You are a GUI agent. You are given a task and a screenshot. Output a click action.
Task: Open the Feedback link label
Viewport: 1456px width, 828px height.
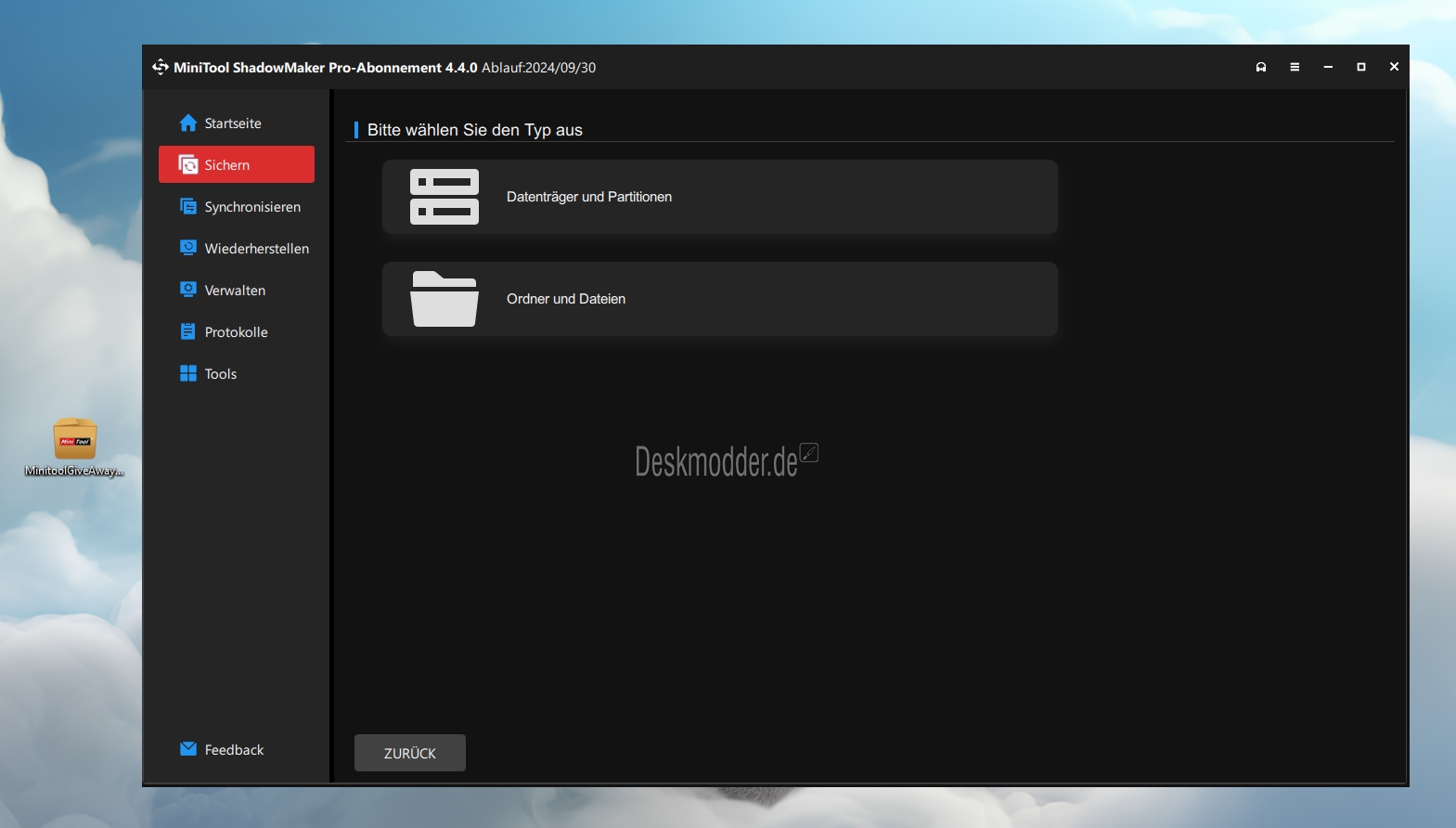234,750
